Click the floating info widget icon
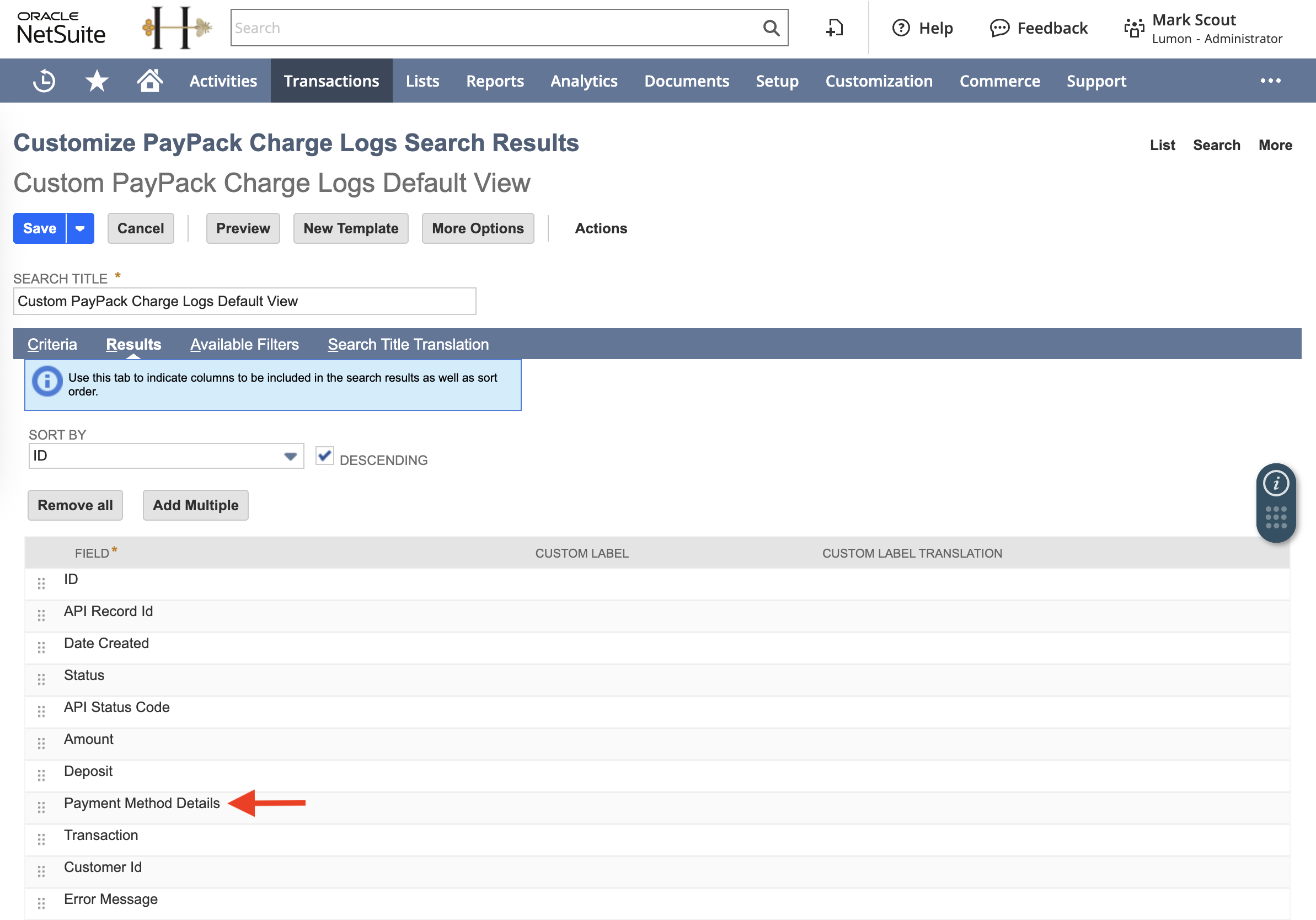The height and width of the screenshot is (920, 1316). pyautogui.click(x=1275, y=483)
